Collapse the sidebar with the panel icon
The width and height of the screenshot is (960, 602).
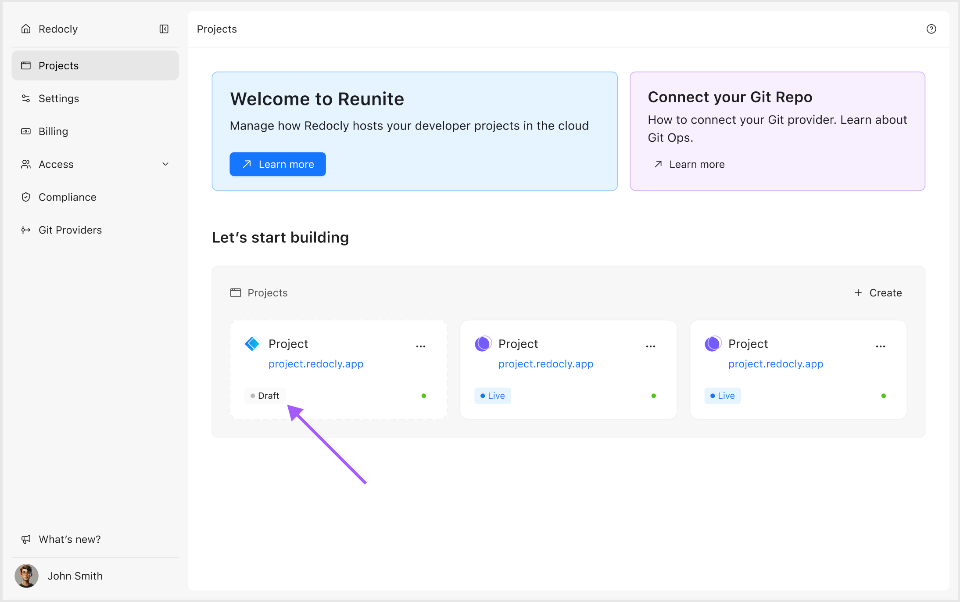[x=164, y=29]
